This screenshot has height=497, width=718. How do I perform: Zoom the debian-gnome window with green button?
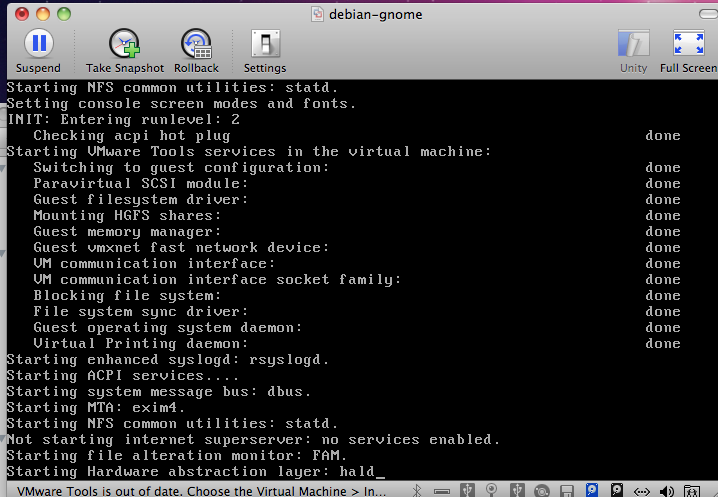[x=64, y=14]
